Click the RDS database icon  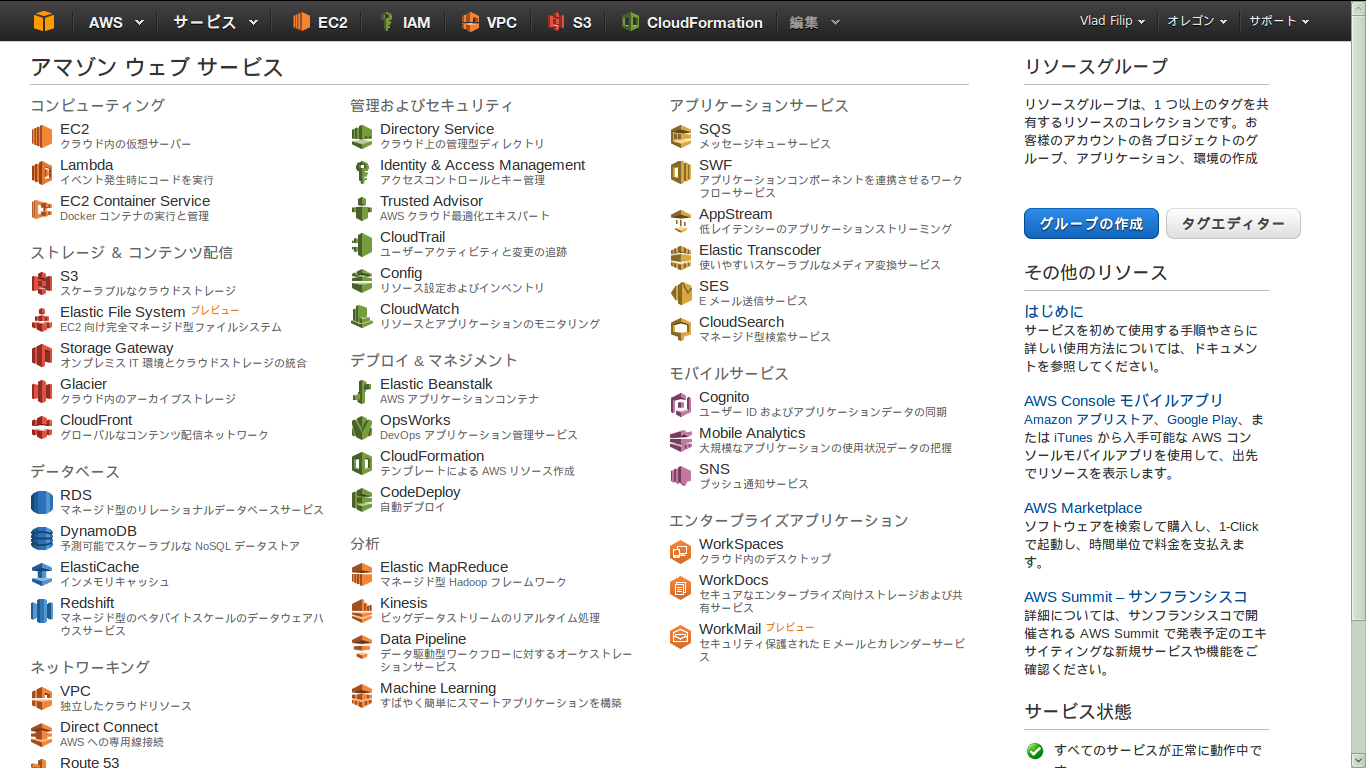(41, 502)
